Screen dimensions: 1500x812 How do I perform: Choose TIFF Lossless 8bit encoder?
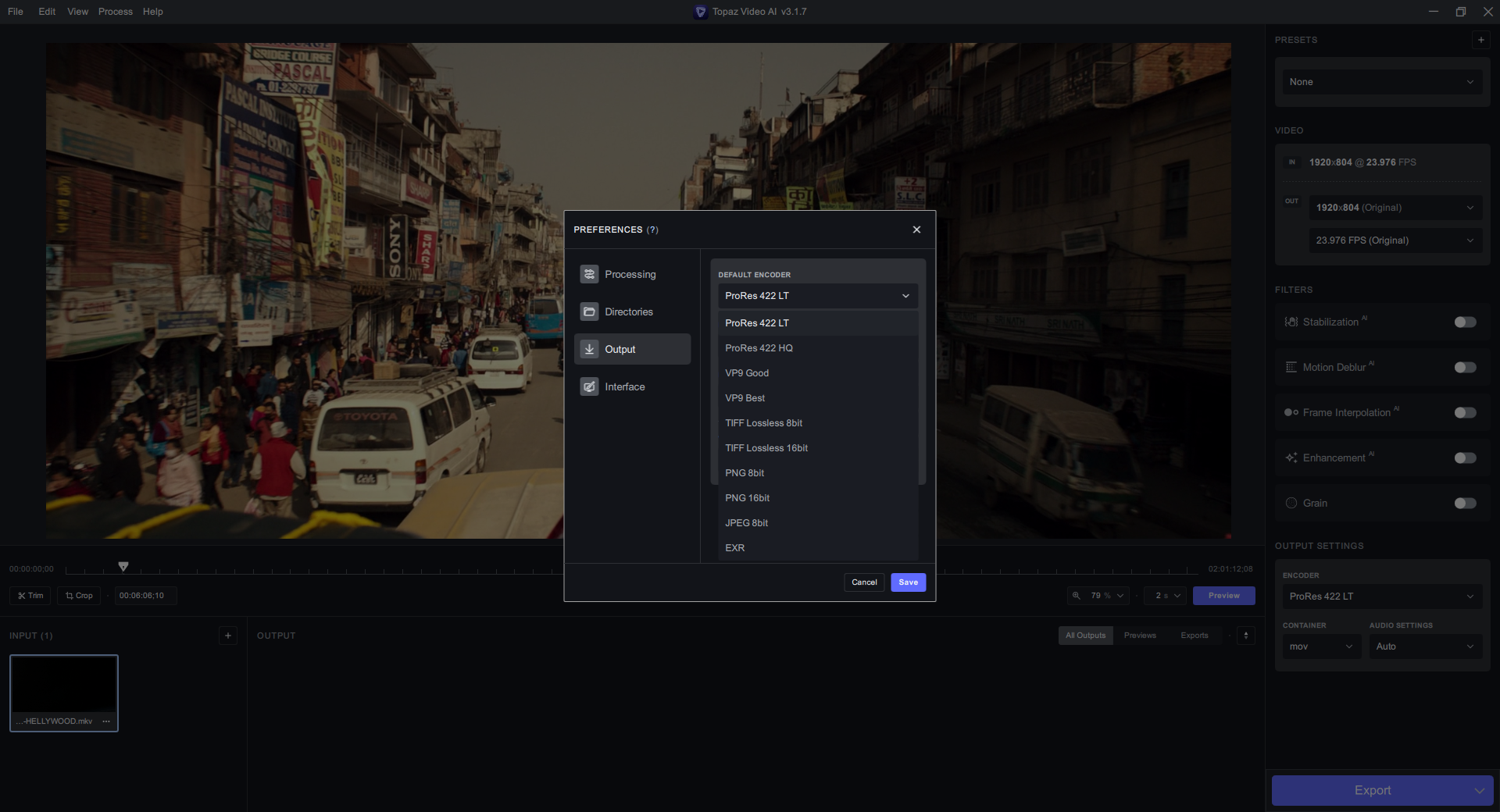pyautogui.click(x=817, y=423)
